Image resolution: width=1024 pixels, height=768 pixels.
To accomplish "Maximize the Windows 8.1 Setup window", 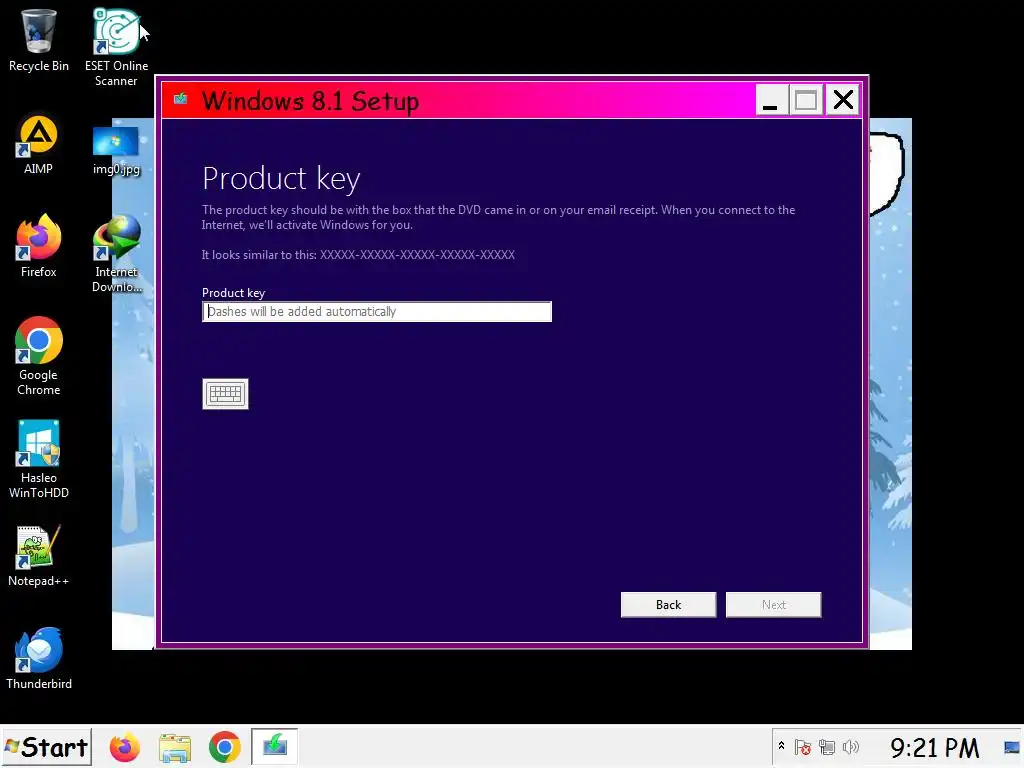I will coord(806,100).
